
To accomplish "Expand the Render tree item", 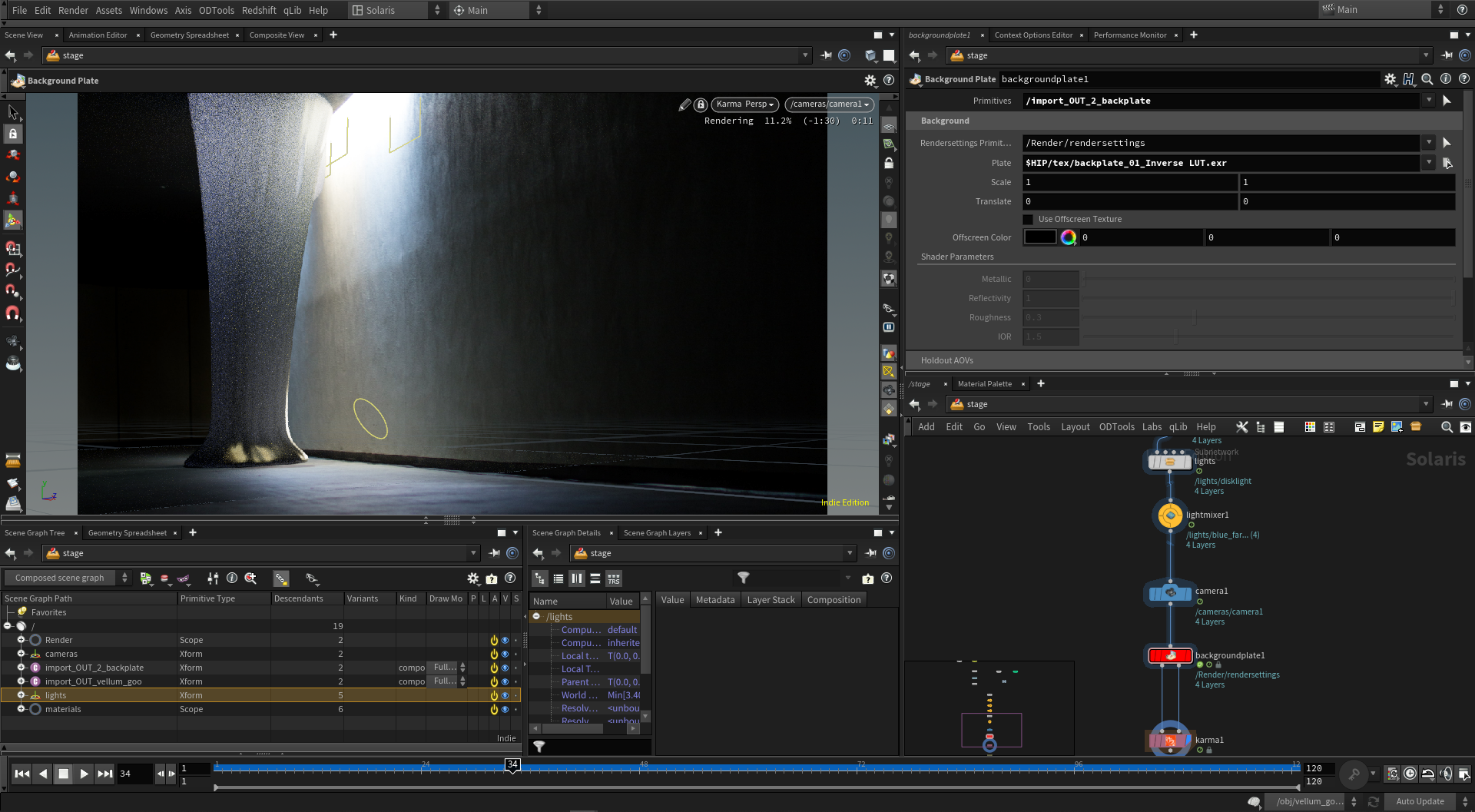I will pos(22,640).
